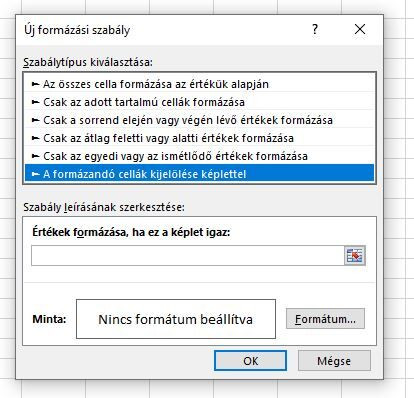The image size is (414, 398).
Task: Select 'A formázandó cellák kijelölése képlettel' rule
Action: coord(199,174)
